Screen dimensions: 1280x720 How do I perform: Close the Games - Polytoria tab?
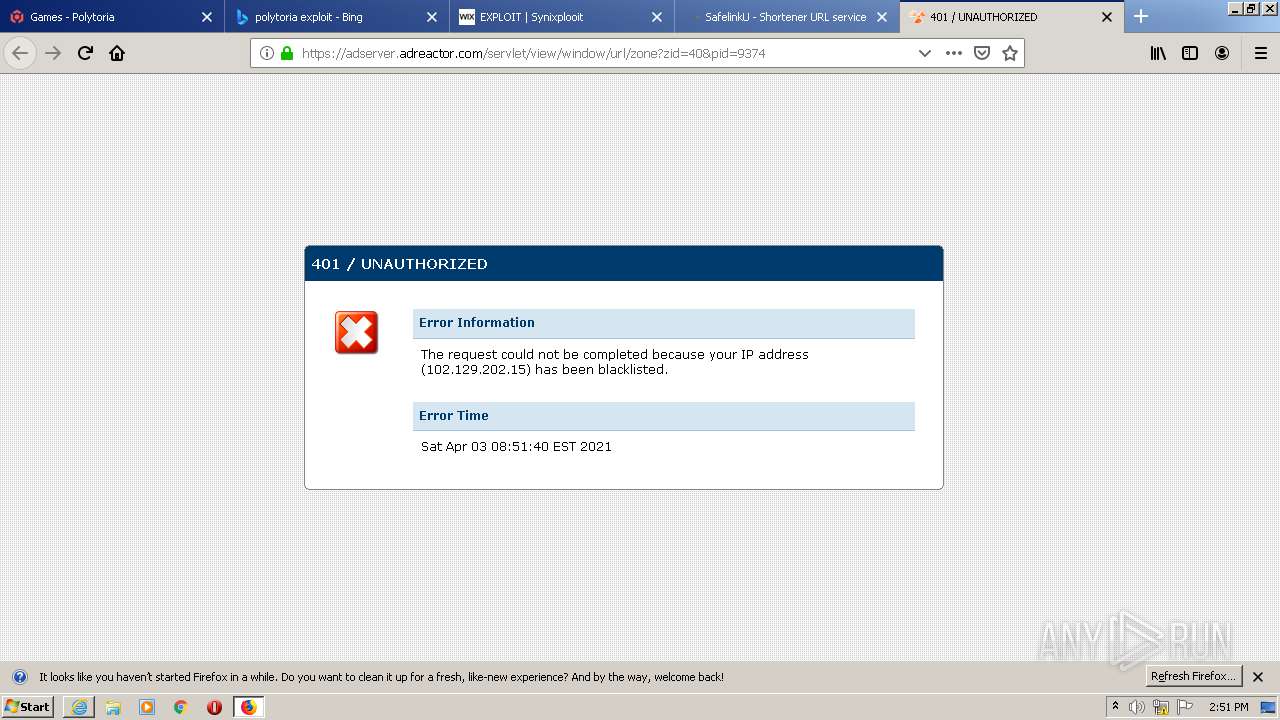207,17
